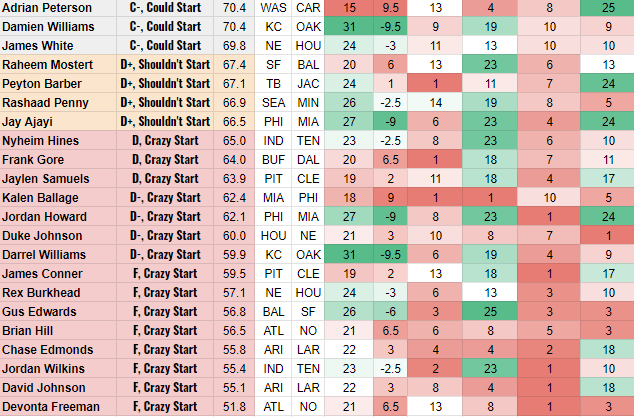
Task: Select Peyton Barber's TB team cell
Action: pos(278,84)
